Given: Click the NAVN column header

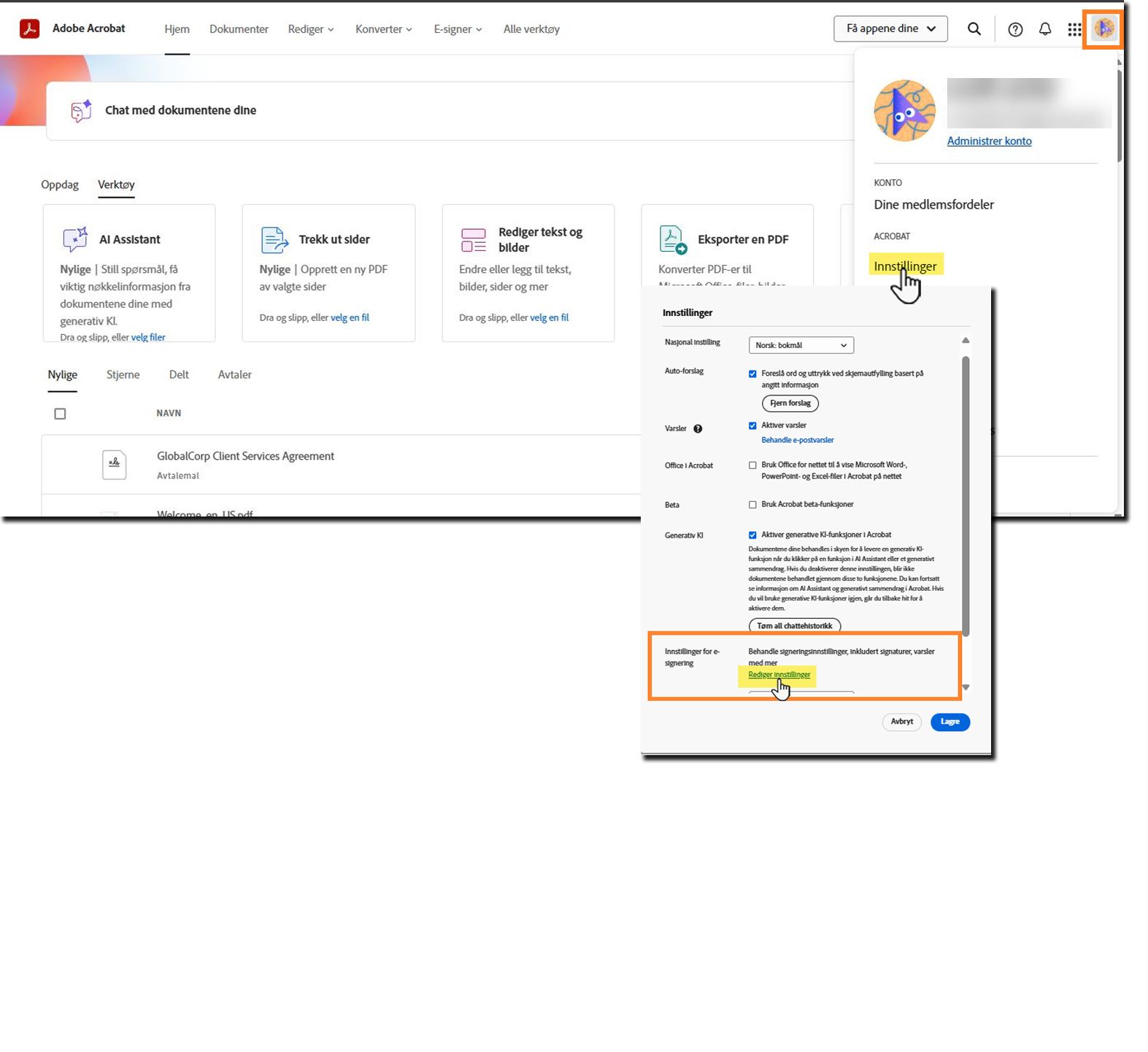Looking at the screenshot, I should (169, 413).
